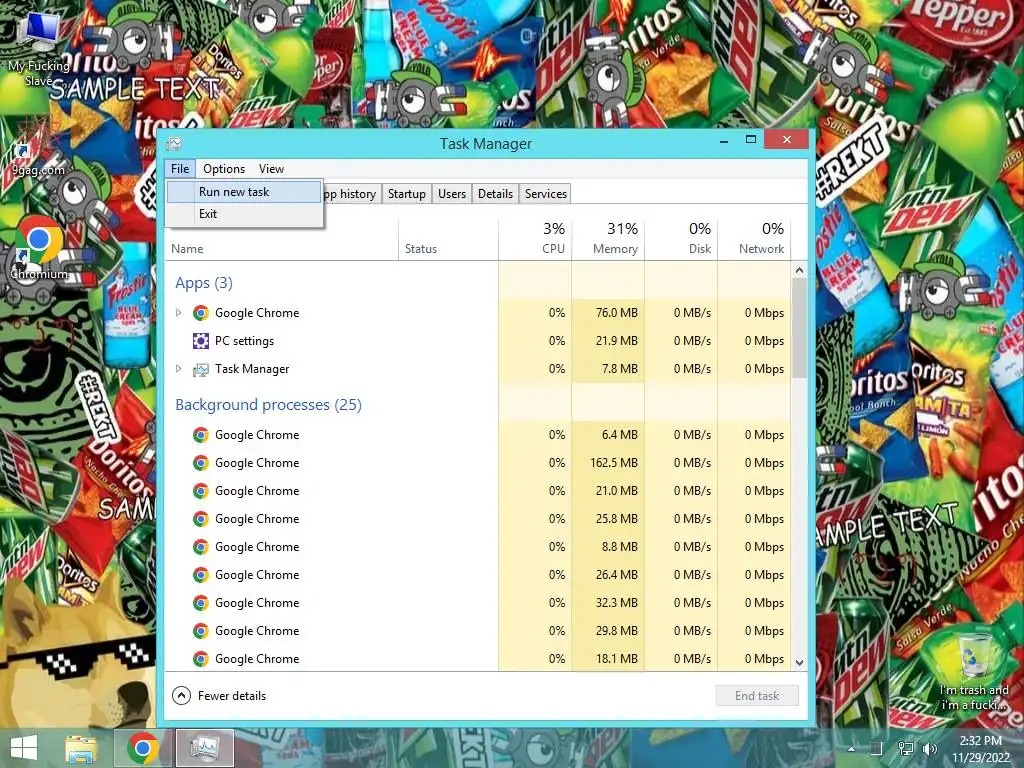Select the Chrome icon using 26.4 MB
This screenshot has width=1024, height=768.
(x=200, y=575)
